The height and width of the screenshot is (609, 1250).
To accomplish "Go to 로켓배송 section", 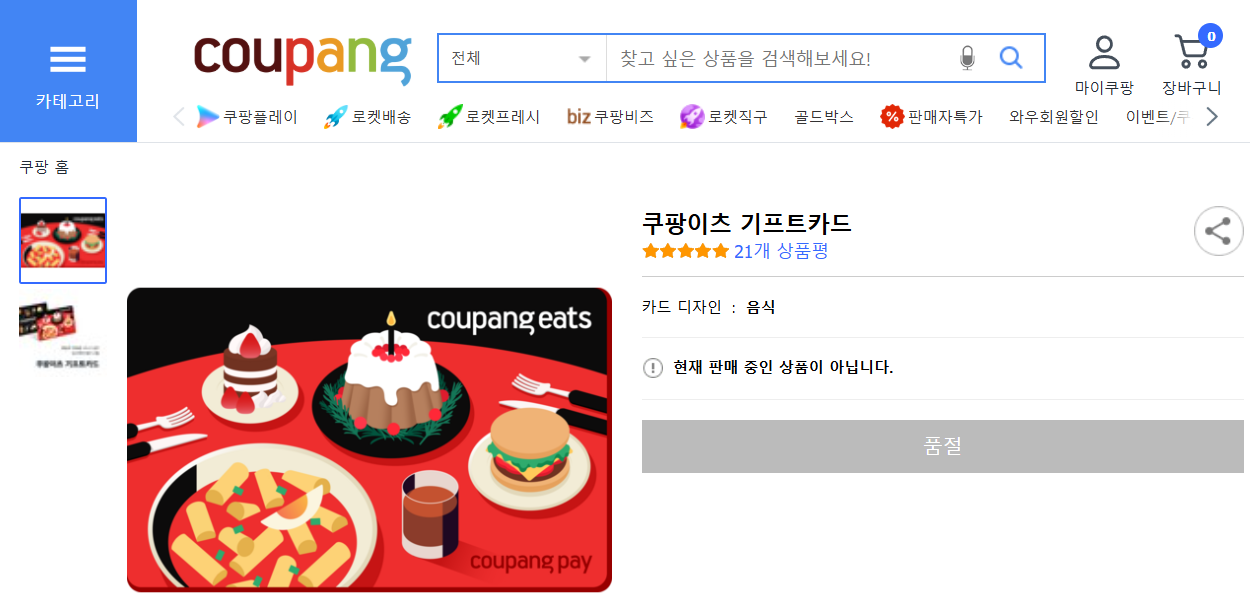I will 367,117.
